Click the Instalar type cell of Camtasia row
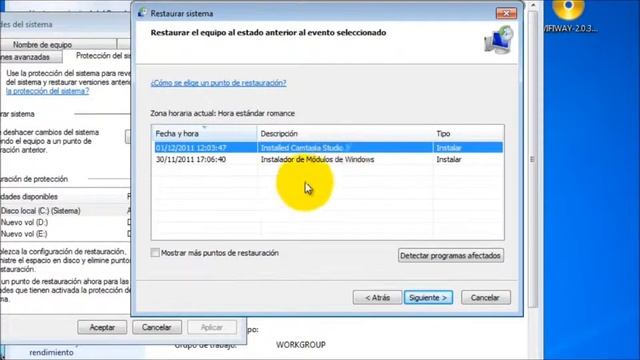640x360 pixels. point(449,148)
